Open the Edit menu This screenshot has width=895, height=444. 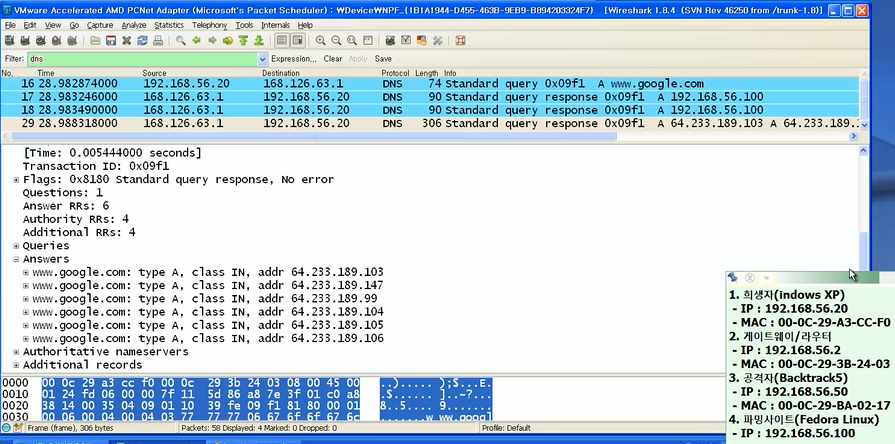[x=30, y=25]
